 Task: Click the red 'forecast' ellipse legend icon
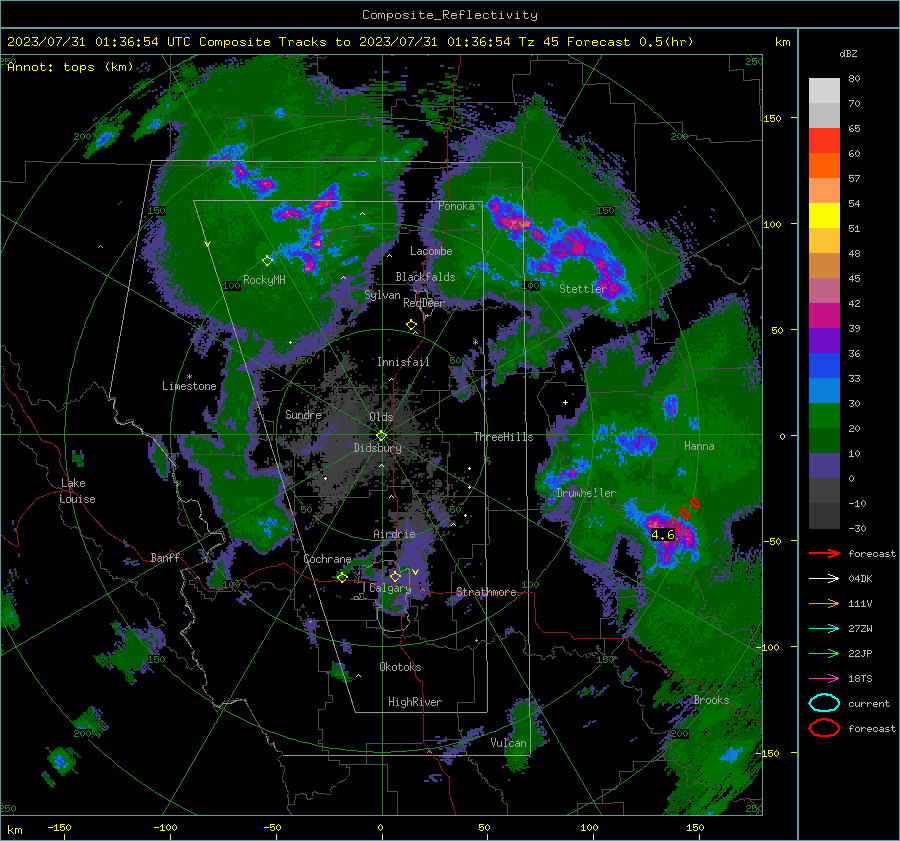point(824,728)
